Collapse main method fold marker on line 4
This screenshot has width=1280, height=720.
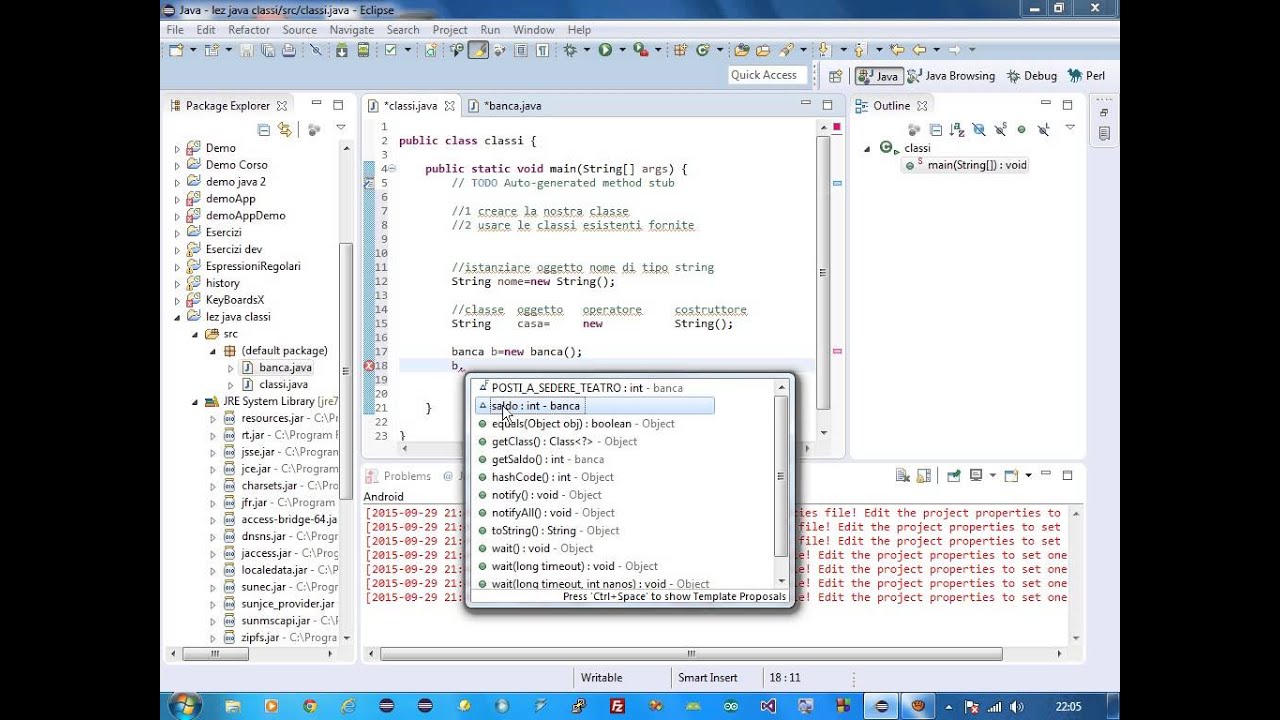[x=392, y=169]
